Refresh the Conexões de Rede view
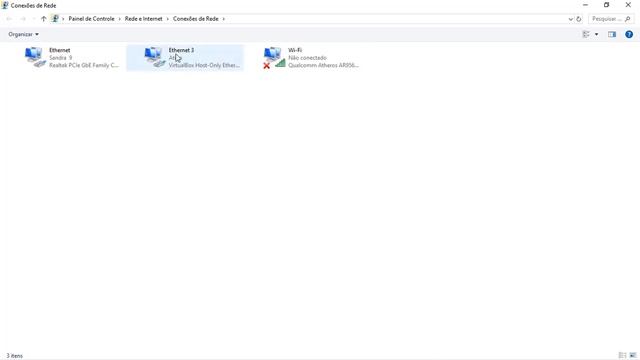Viewport: 640px width, 360px height. click(x=578, y=19)
